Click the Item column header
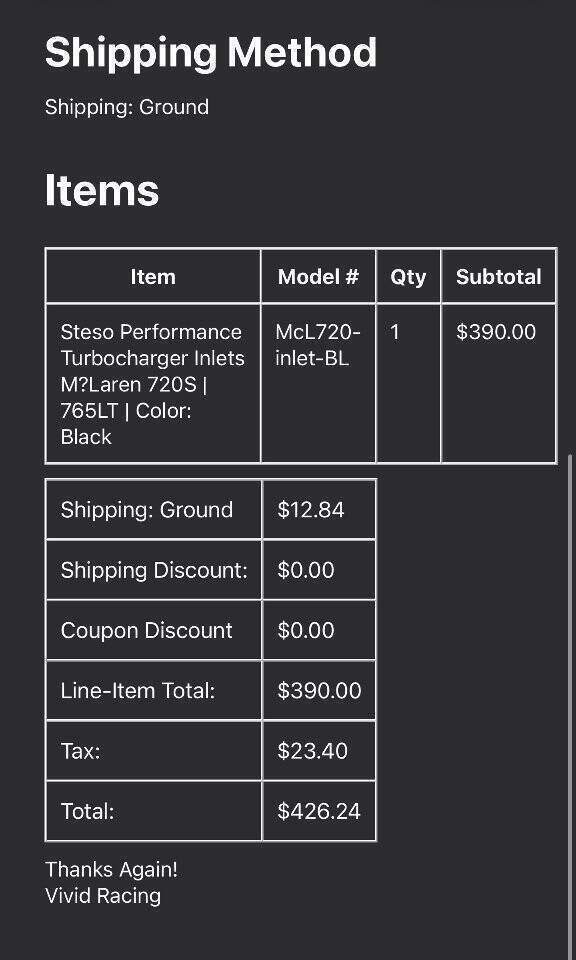 pyautogui.click(x=153, y=277)
